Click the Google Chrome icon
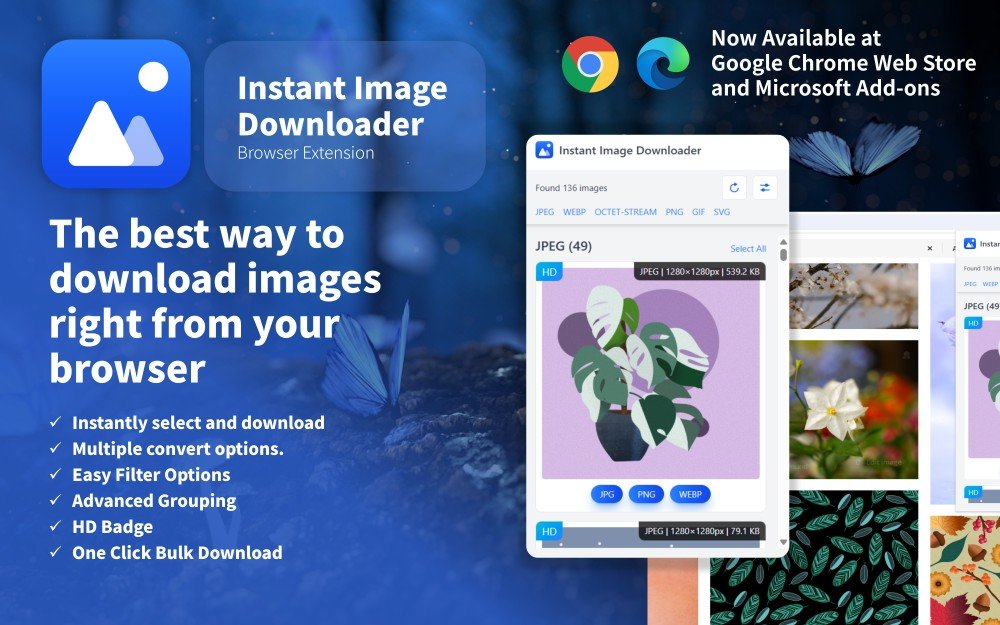Viewport: 1000px width, 625px height. (590, 64)
